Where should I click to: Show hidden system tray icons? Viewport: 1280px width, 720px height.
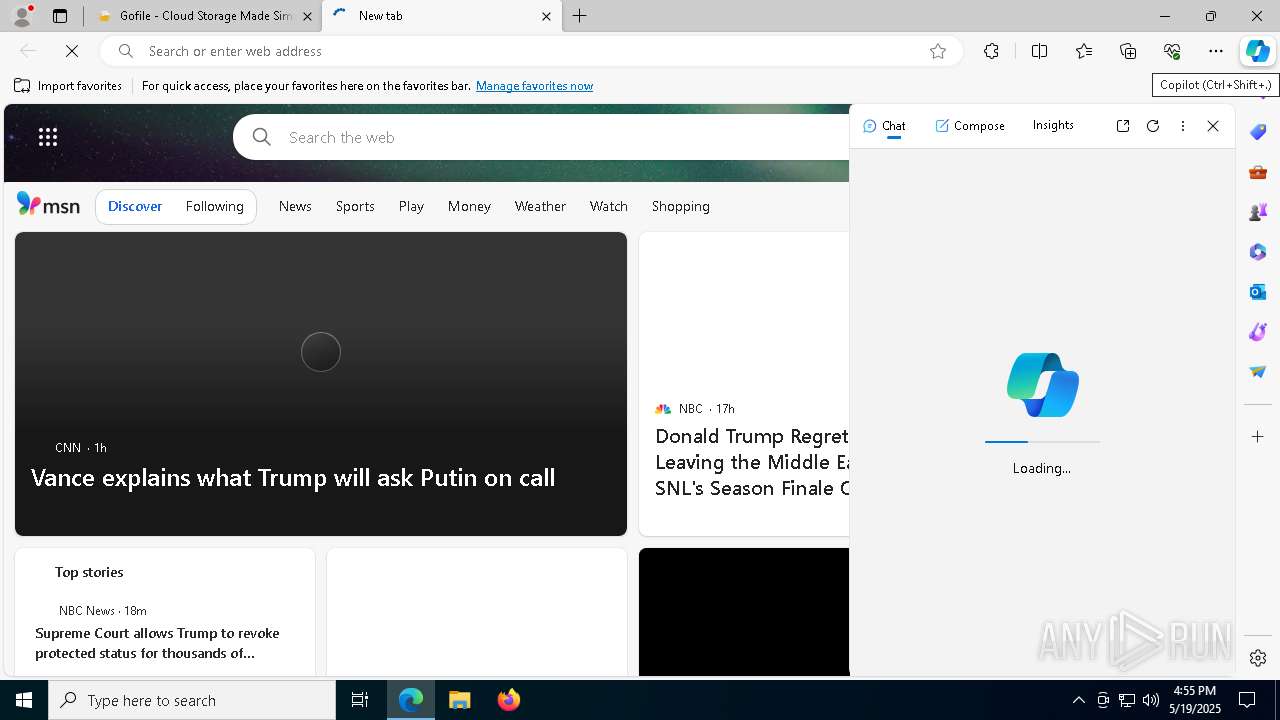[x=1078, y=700]
